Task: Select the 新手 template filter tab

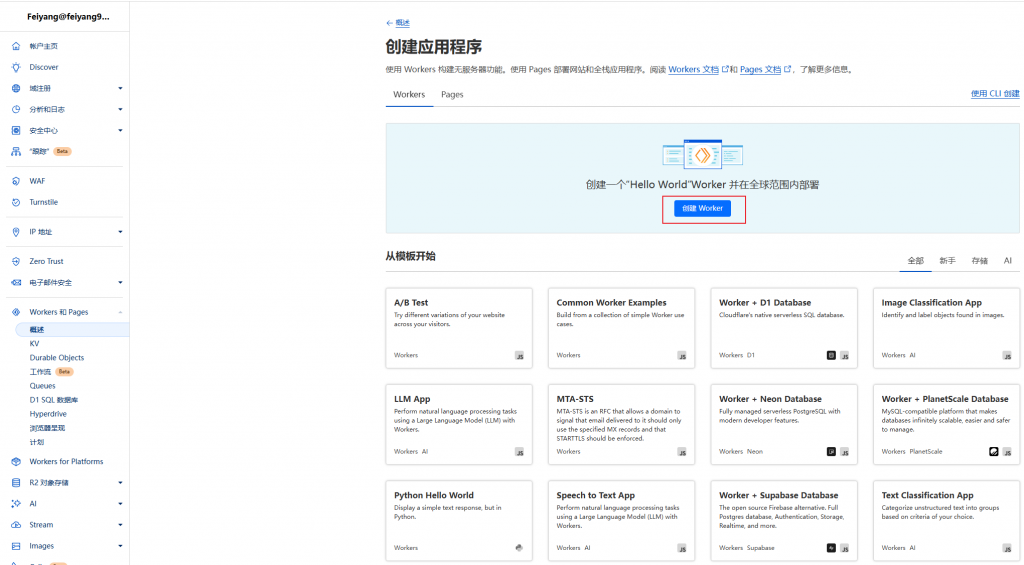Action: pyautogui.click(x=948, y=261)
